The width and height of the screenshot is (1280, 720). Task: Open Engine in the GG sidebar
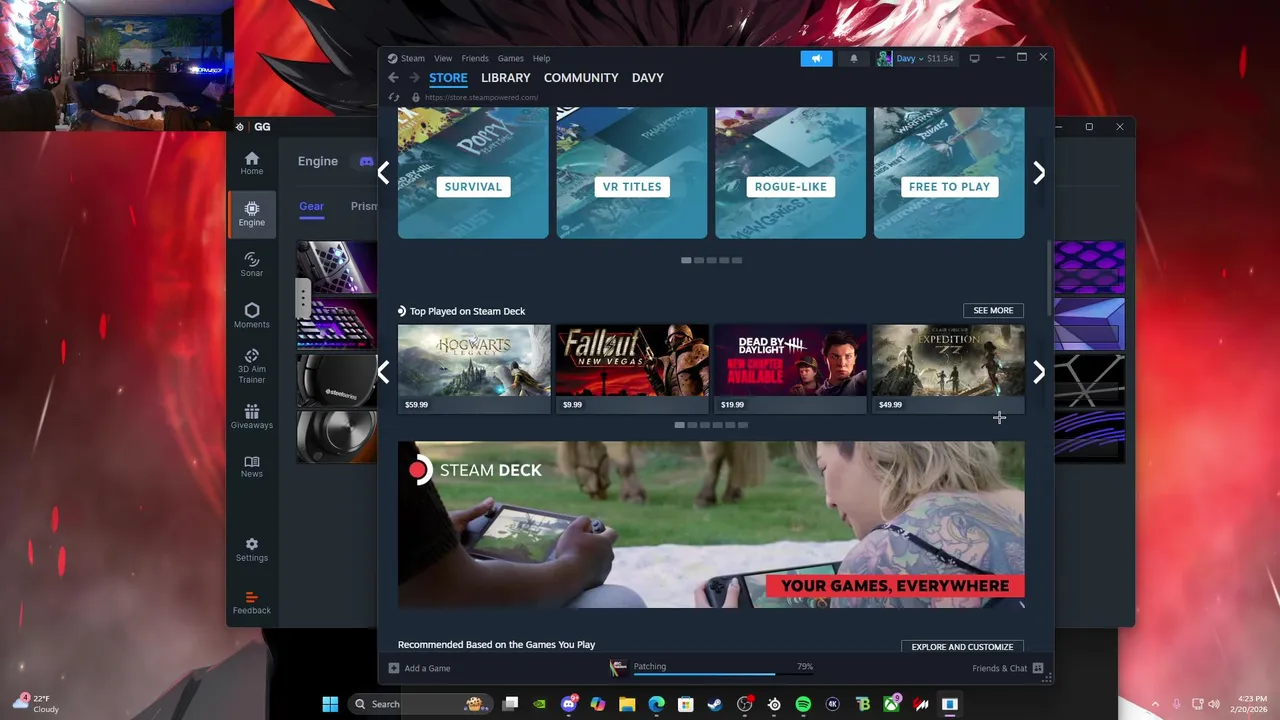[x=252, y=213]
